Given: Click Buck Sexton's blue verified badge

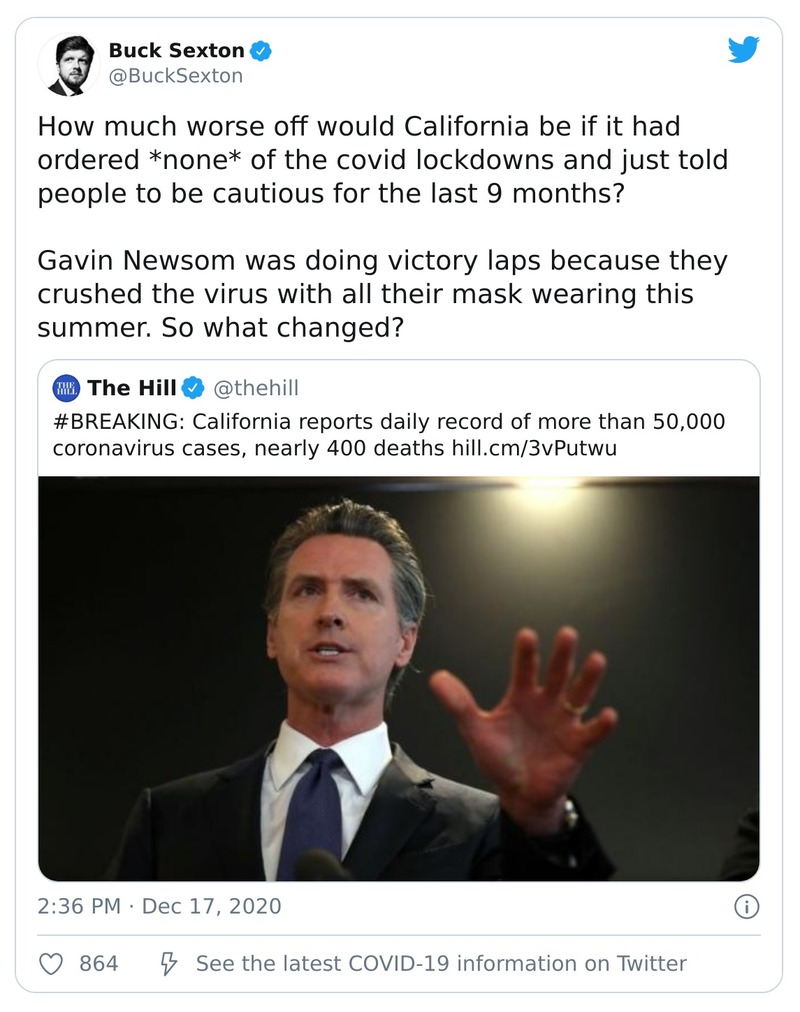Looking at the screenshot, I should tap(260, 50).
